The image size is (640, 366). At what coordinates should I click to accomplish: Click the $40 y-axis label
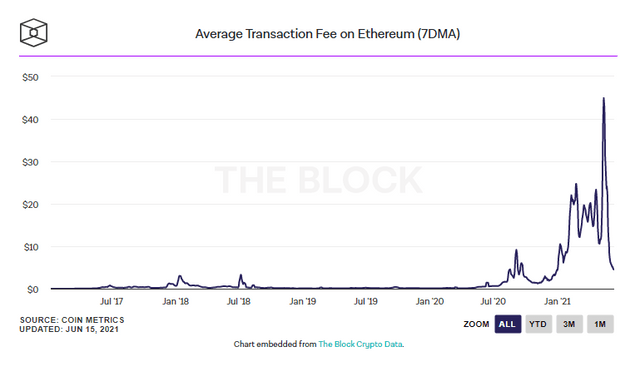coord(31,120)
